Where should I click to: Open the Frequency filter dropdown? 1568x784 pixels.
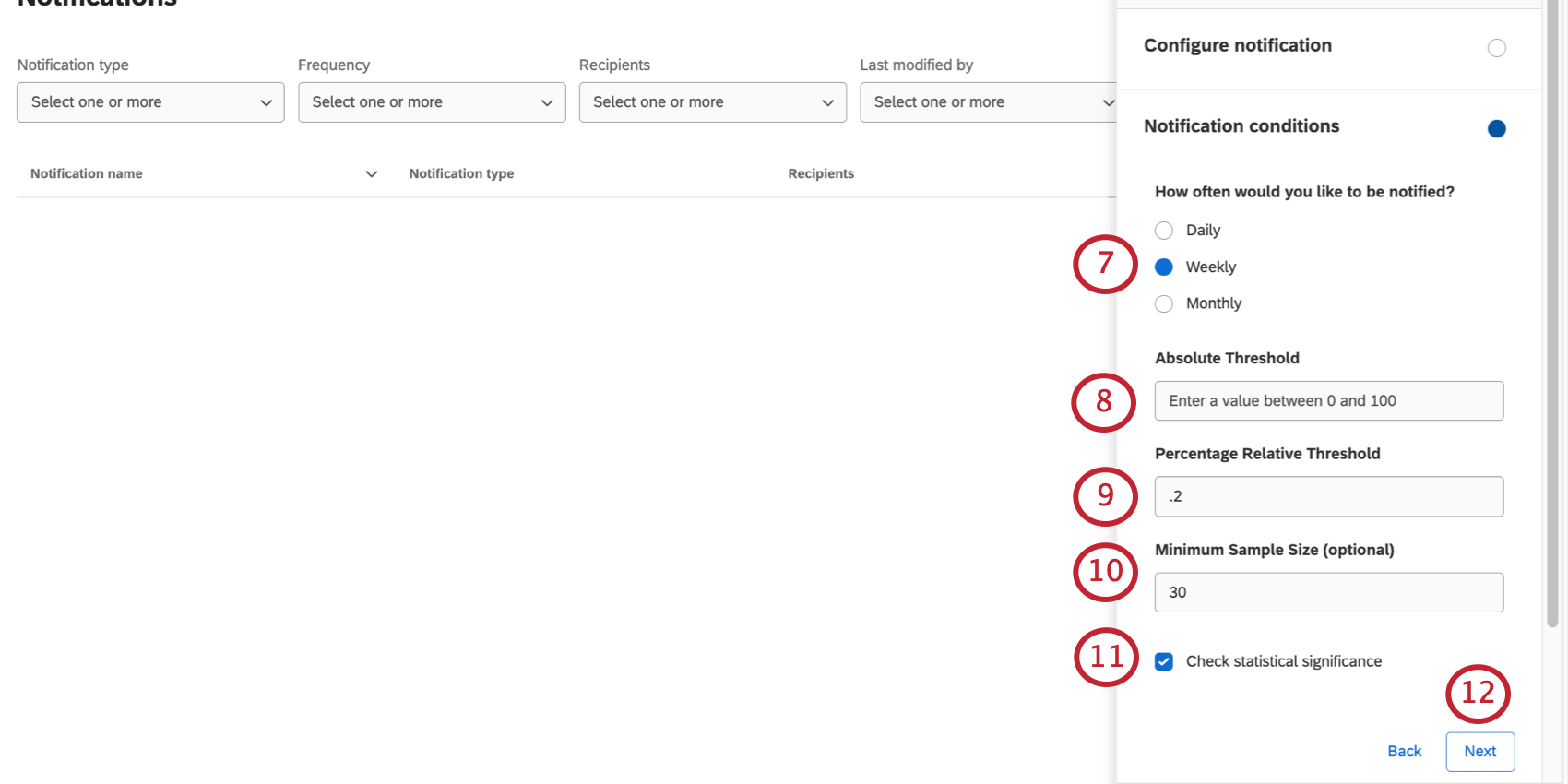tap(431, 102)
